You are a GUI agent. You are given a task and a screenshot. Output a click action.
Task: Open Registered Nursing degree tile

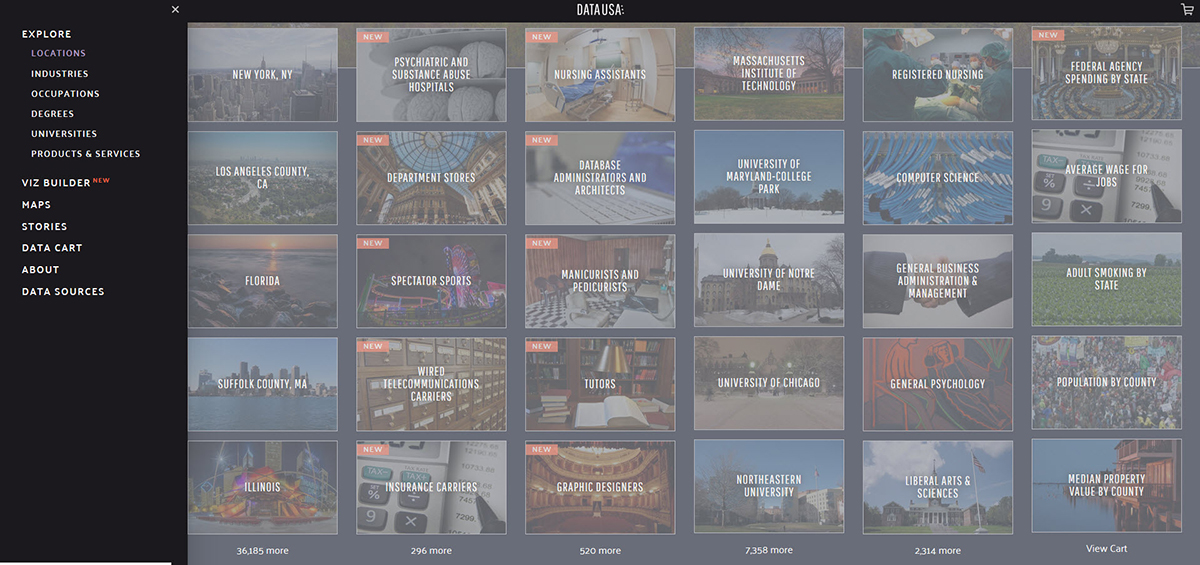(x=938, y=74)
